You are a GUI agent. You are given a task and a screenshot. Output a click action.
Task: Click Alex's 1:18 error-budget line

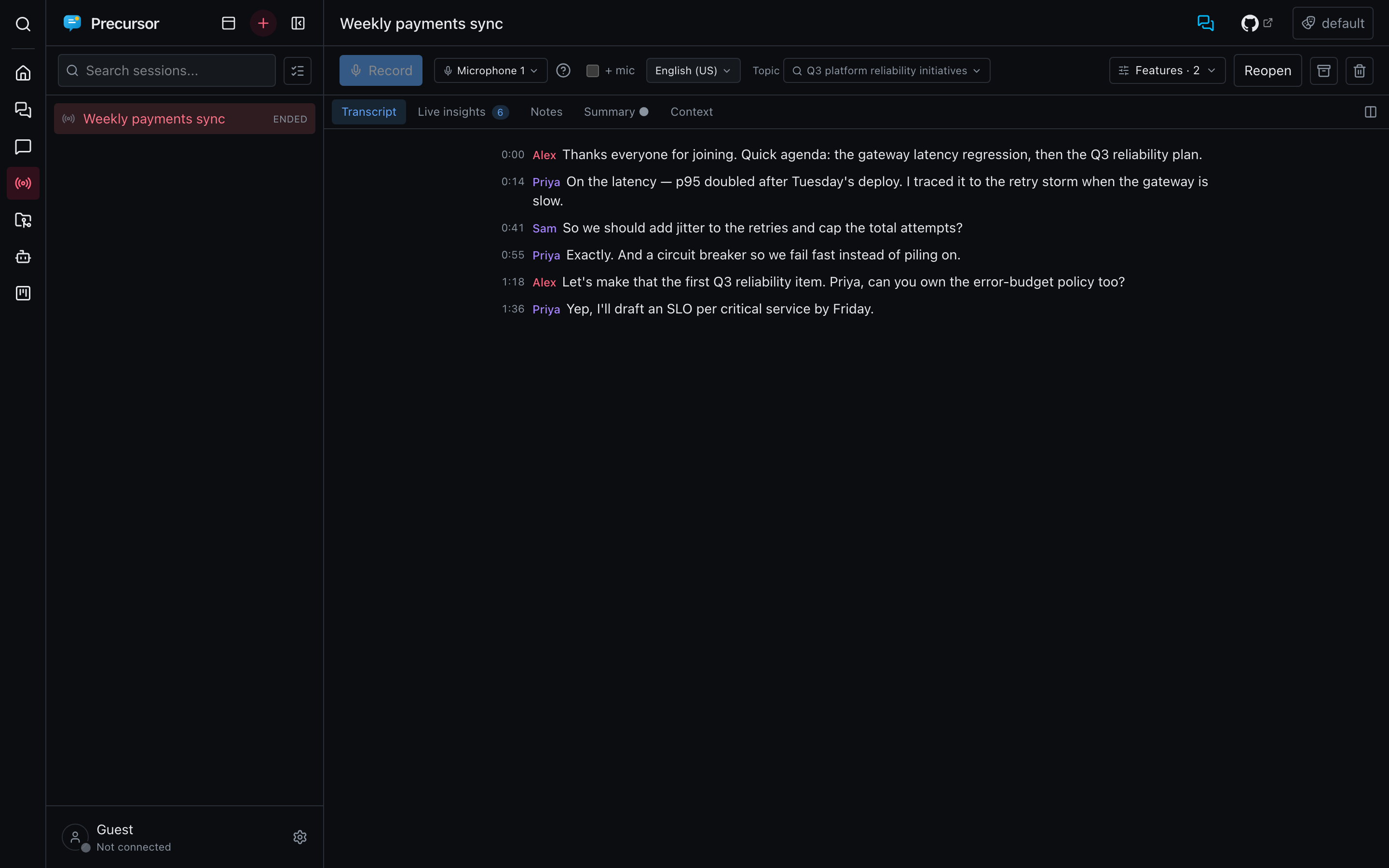click(813, 282)
